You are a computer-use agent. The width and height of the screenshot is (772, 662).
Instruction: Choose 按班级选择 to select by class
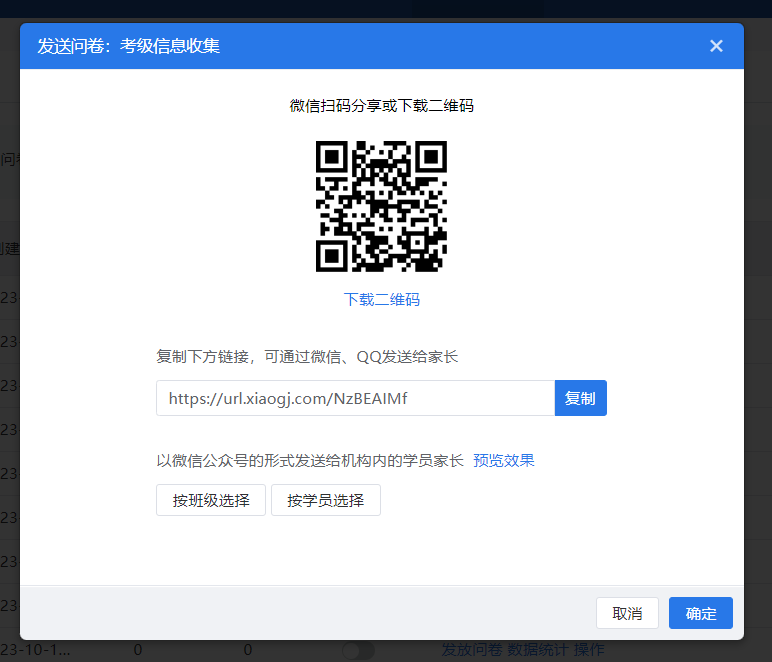(x=211, y=500)
